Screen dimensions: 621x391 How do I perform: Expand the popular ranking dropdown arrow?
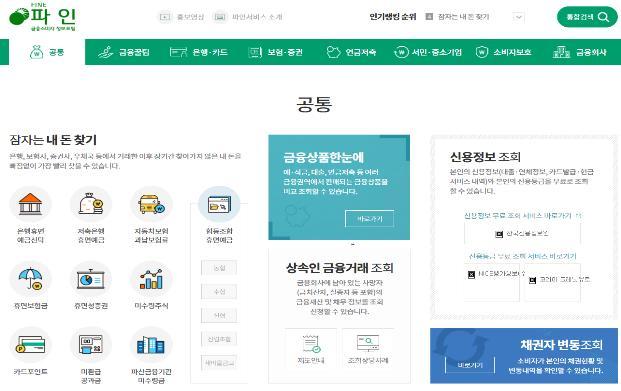(x=519, y=17)
